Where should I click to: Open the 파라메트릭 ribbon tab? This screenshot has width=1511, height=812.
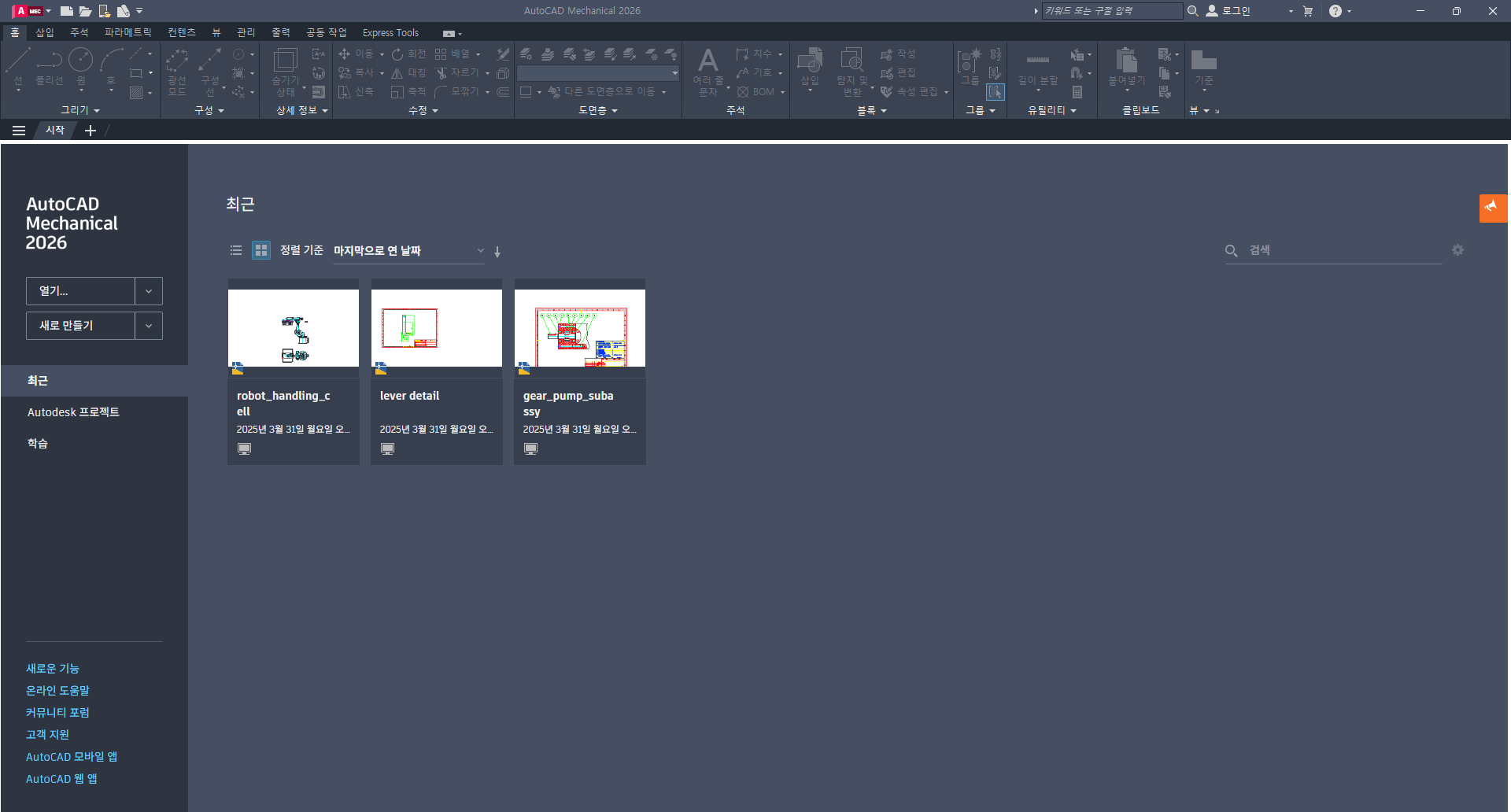coord(128,32)
